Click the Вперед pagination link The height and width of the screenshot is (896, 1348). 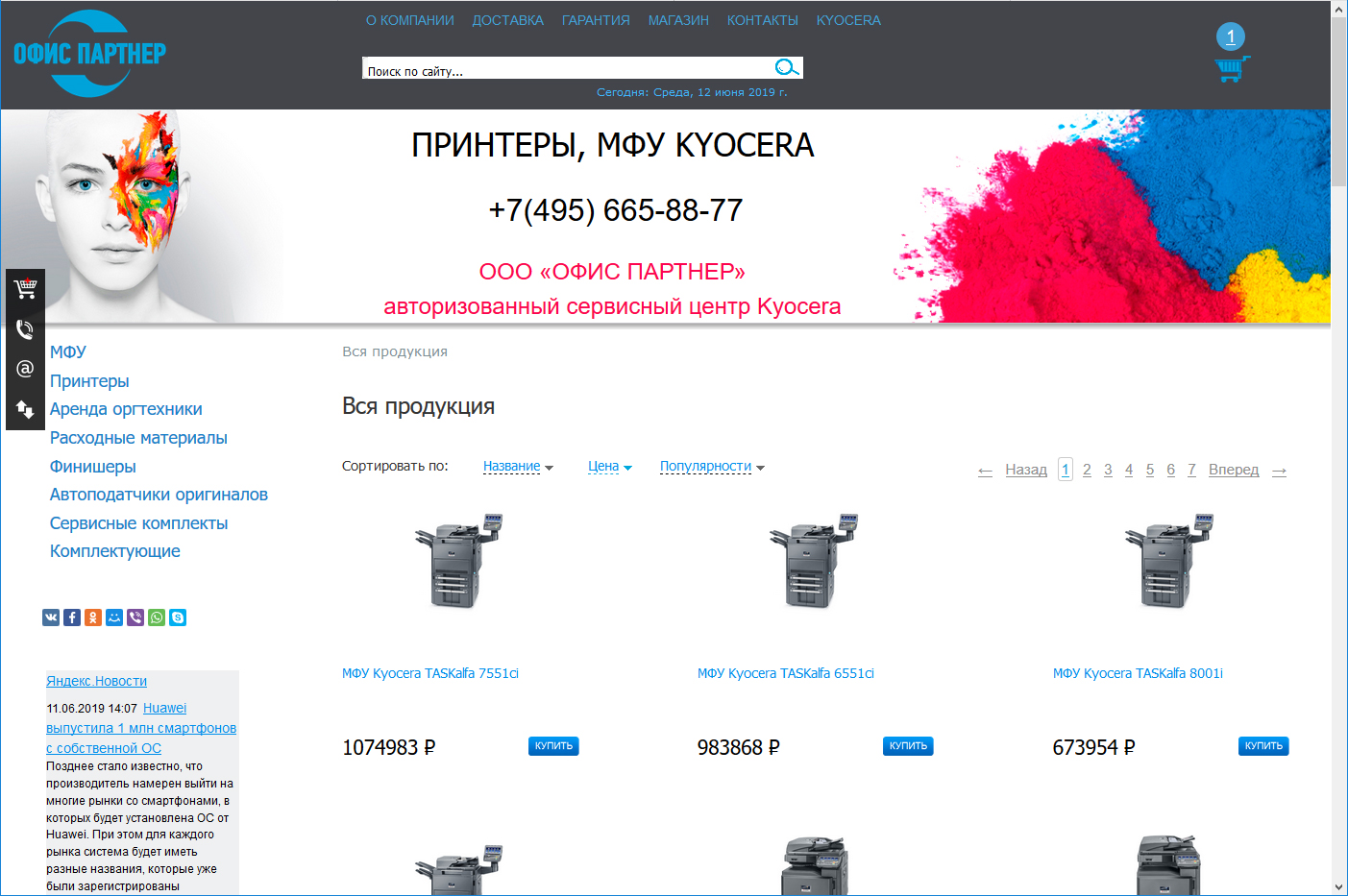pos(1234,470)
